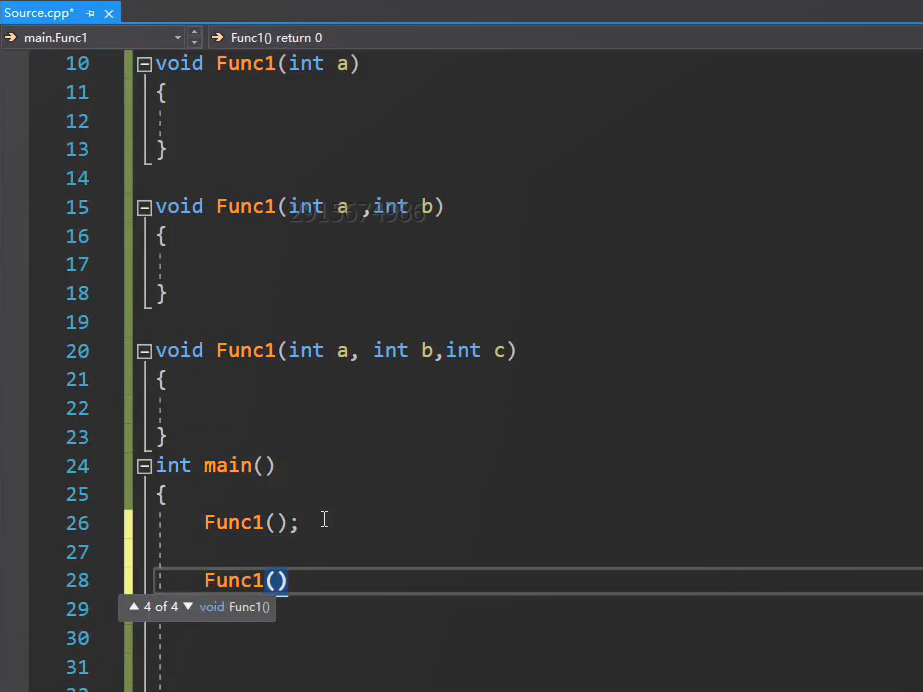The height and width of the screenshot is (692, 923).
Task: Click line number 28
Action: click(77, 580)
